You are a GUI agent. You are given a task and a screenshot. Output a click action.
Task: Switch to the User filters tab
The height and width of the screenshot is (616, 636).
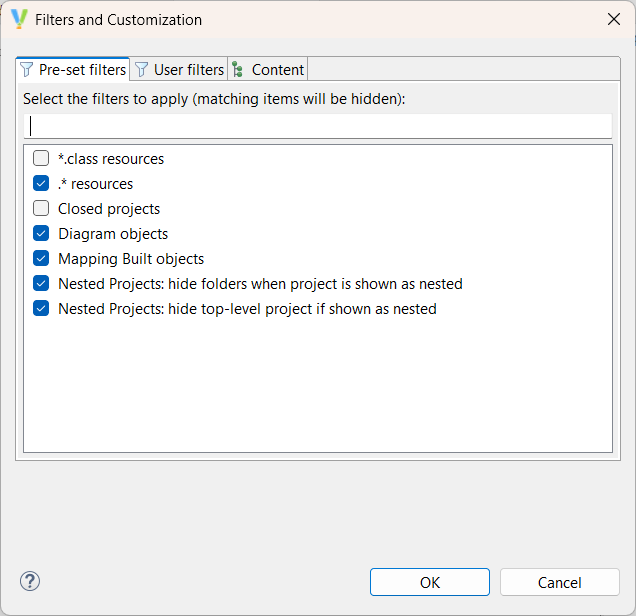(x=188, y=70)
